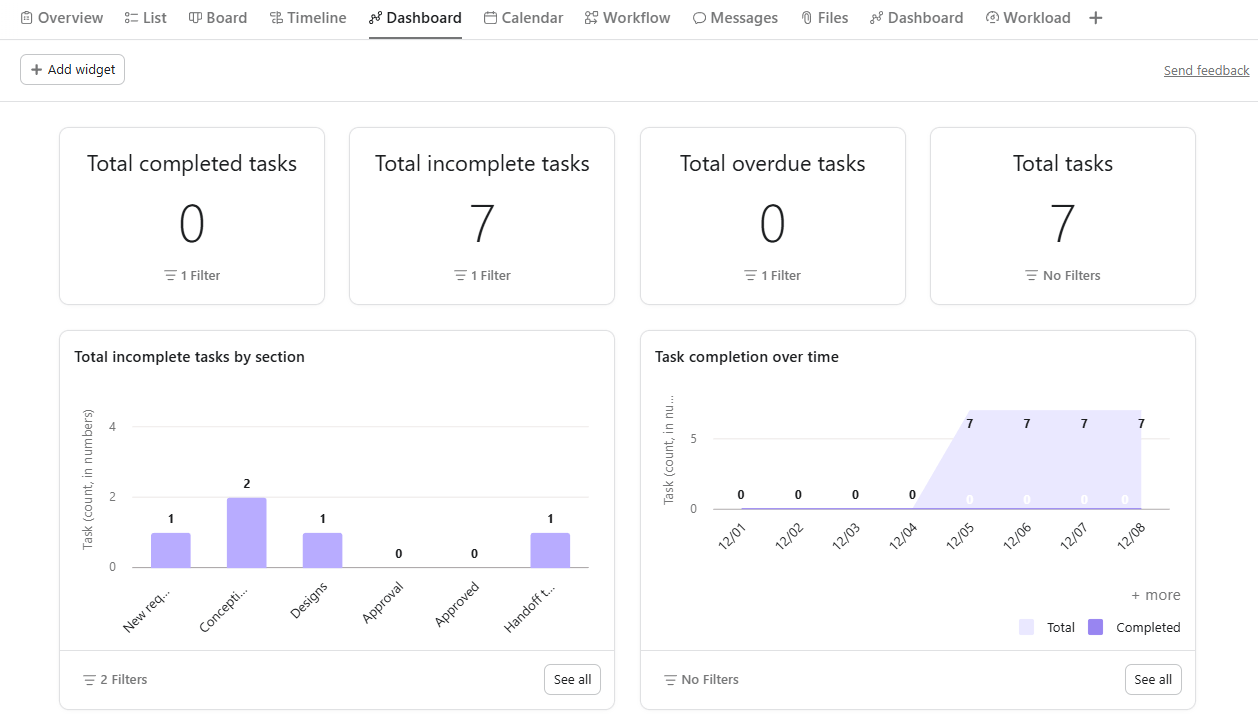Expand the legend with the more link

(1155, 594)
